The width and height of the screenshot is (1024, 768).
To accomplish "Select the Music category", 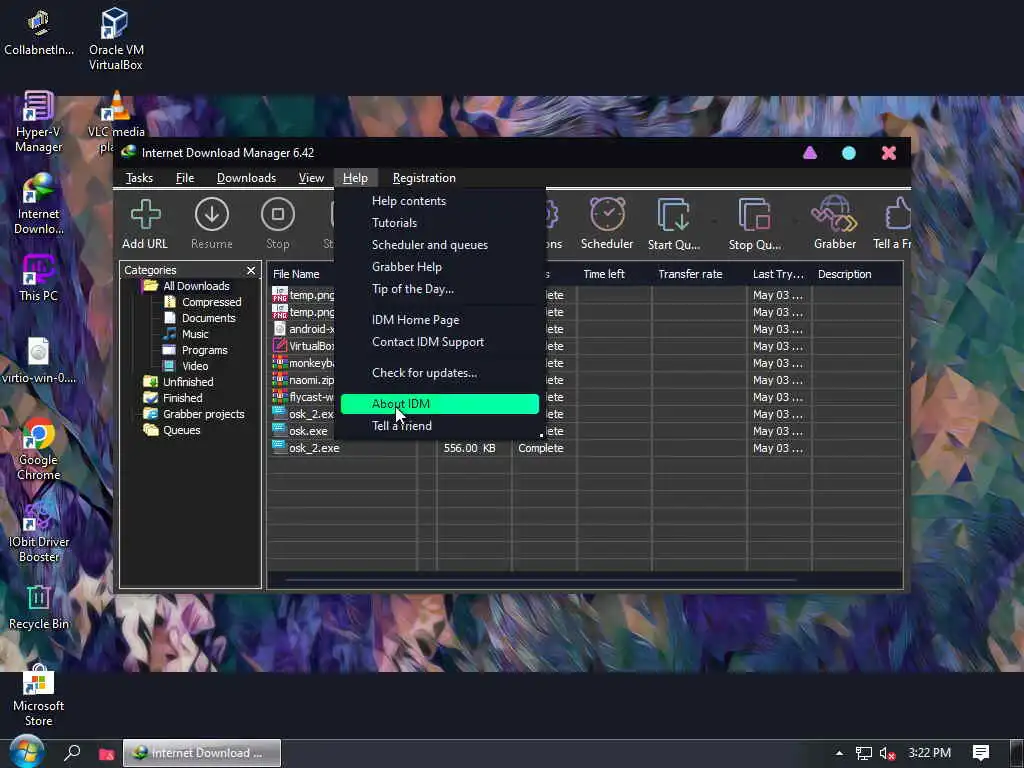I will 186,334.
